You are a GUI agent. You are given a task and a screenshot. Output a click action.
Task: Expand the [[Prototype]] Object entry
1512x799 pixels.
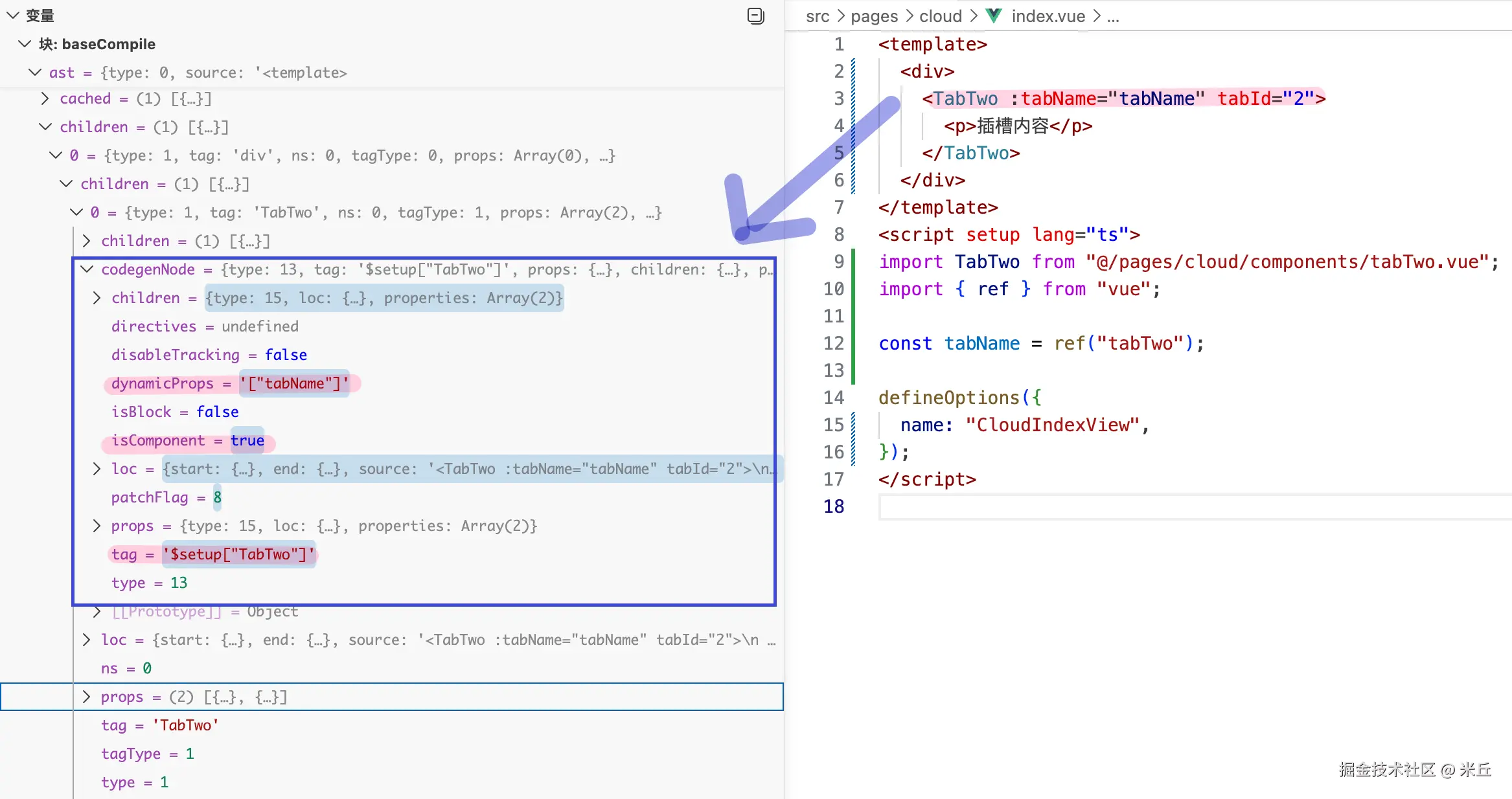97,611
